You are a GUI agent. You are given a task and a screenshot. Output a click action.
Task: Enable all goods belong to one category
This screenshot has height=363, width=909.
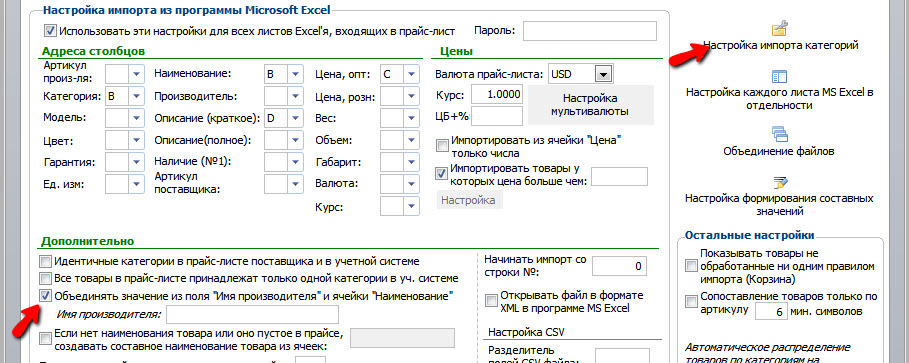click(x=45, y=278)
